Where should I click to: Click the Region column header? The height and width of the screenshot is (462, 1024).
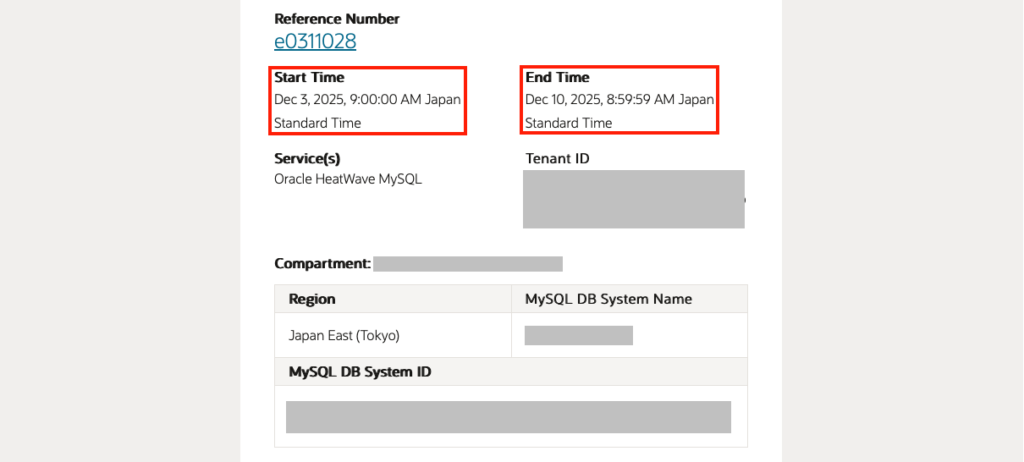pos(312,299)
